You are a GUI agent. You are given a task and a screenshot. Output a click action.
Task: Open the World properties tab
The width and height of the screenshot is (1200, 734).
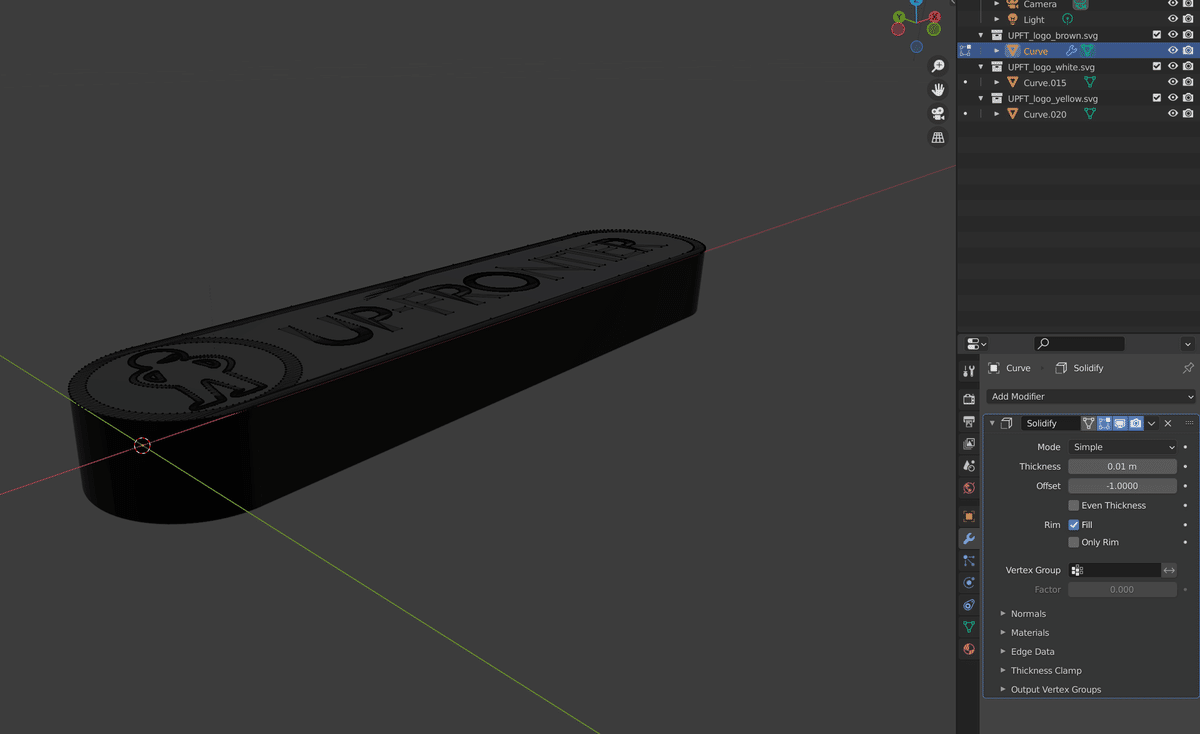click(968, 488)
